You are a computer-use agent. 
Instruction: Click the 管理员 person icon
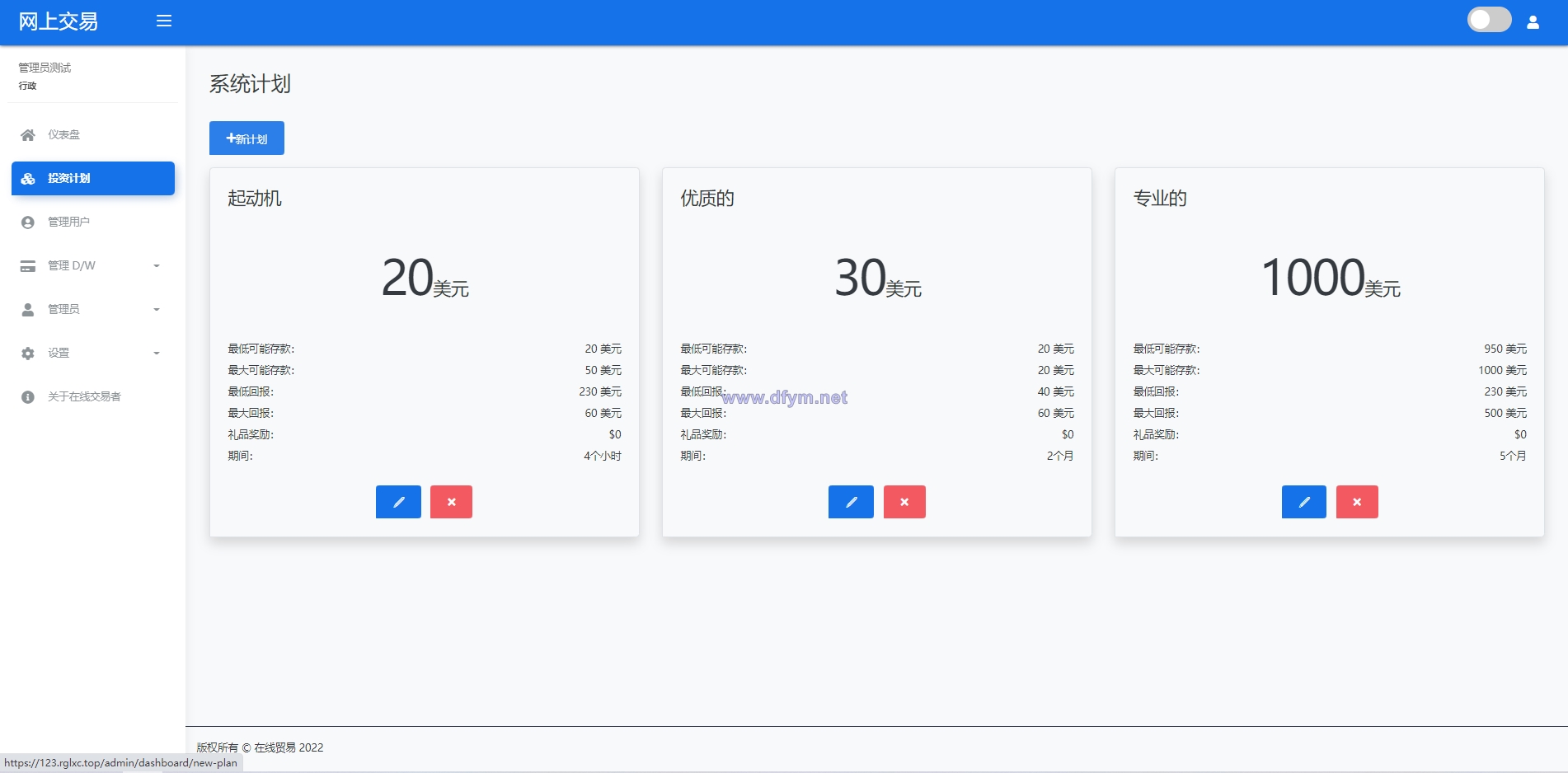point(28,310)
